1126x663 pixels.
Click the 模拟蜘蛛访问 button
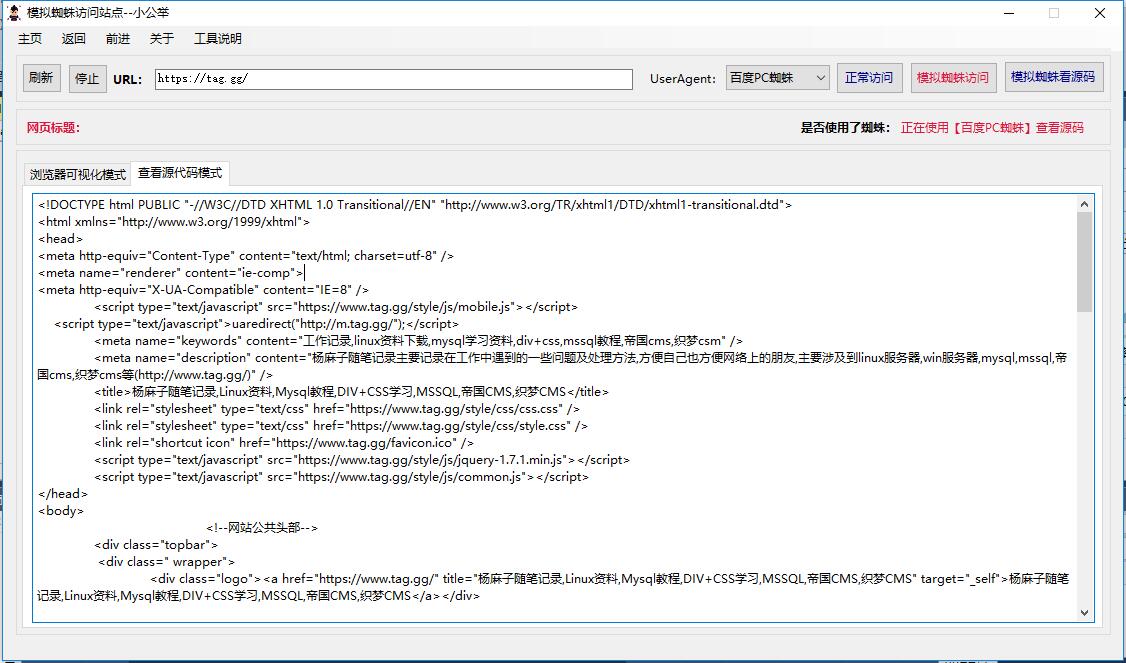[x=953, y=78]
